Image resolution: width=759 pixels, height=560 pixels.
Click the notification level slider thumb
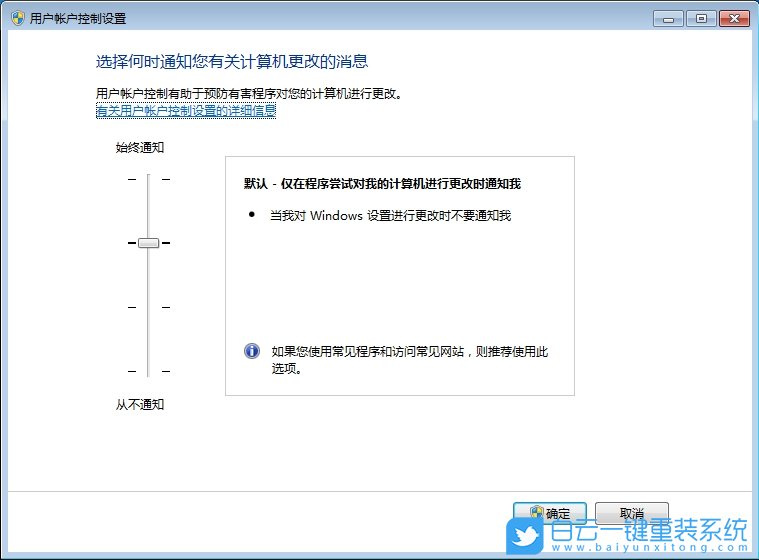(x=149, y=243)
